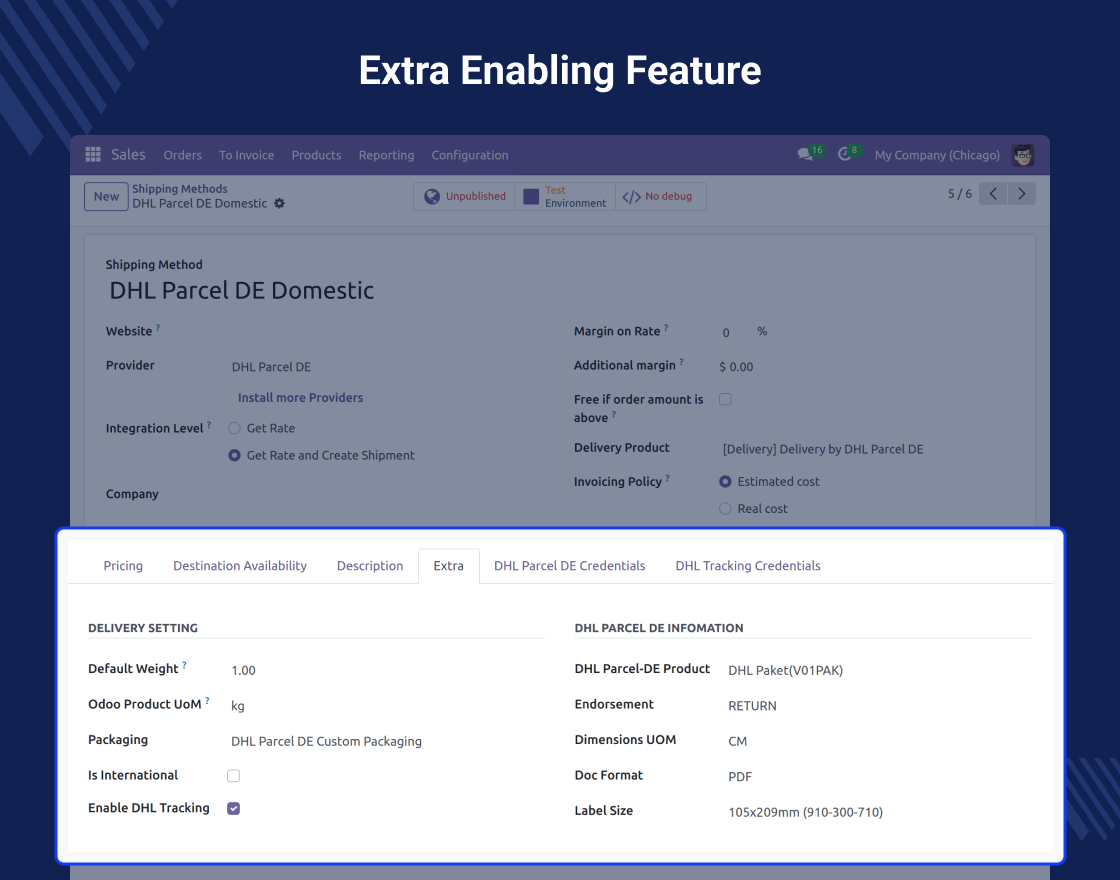Toggle the Test Environment button

click(x=565, y=197)
